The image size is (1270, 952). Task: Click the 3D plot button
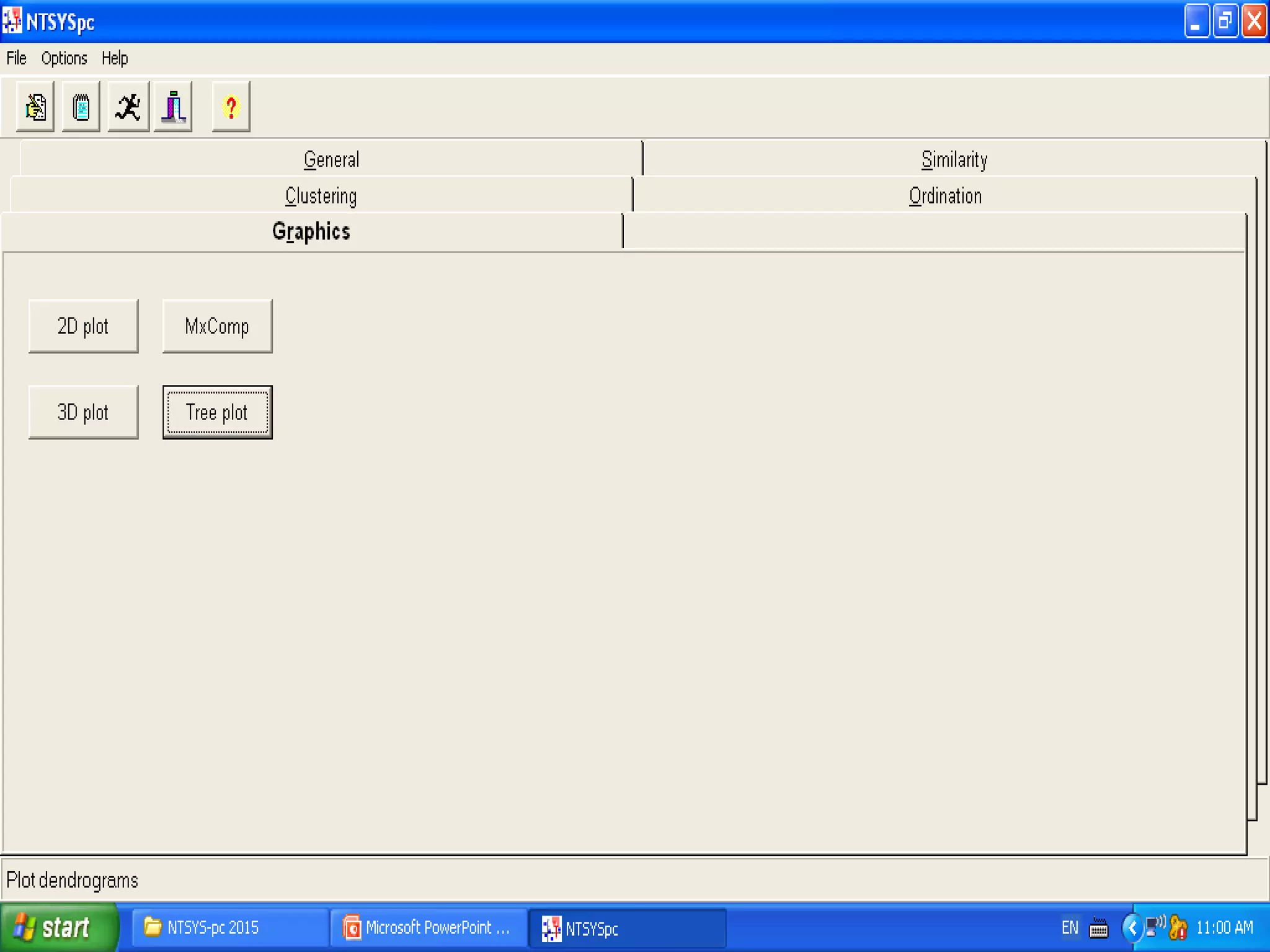(83, 413)
